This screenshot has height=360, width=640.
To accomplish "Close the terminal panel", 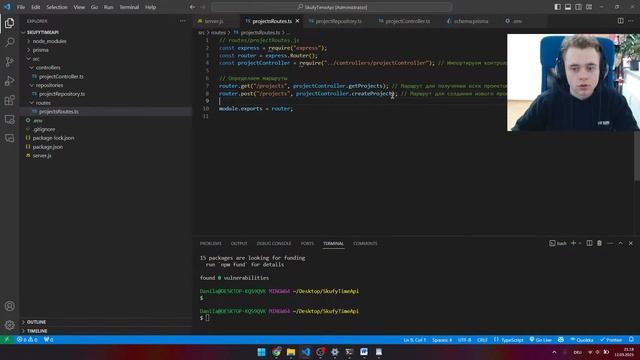I will 631,243.
